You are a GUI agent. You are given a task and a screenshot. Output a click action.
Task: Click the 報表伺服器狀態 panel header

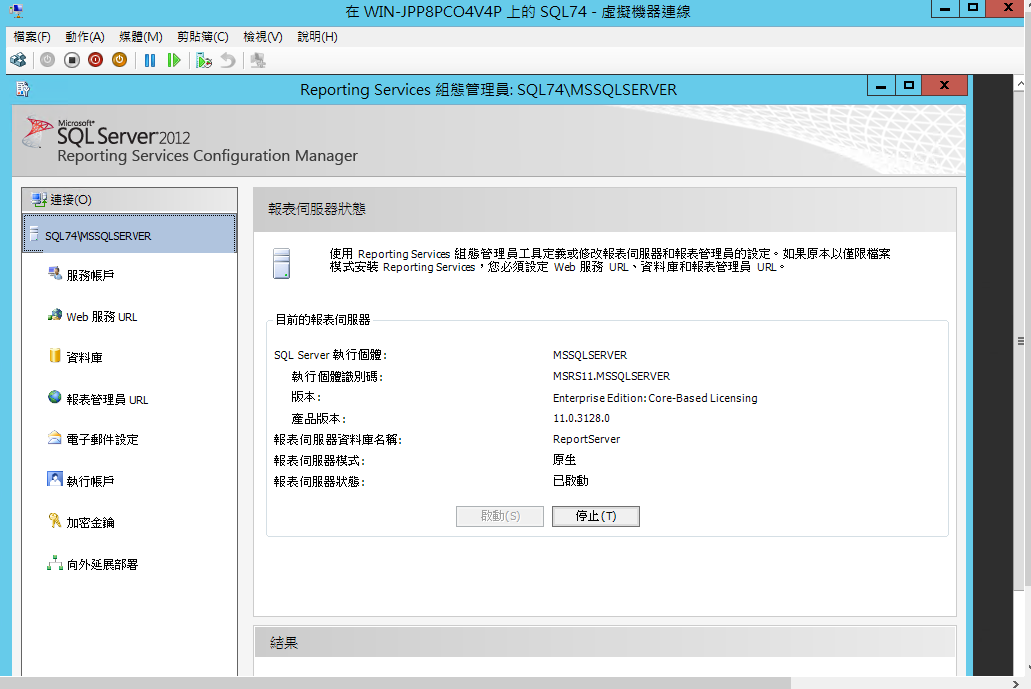pyautogui.click(x=604, y=209)
